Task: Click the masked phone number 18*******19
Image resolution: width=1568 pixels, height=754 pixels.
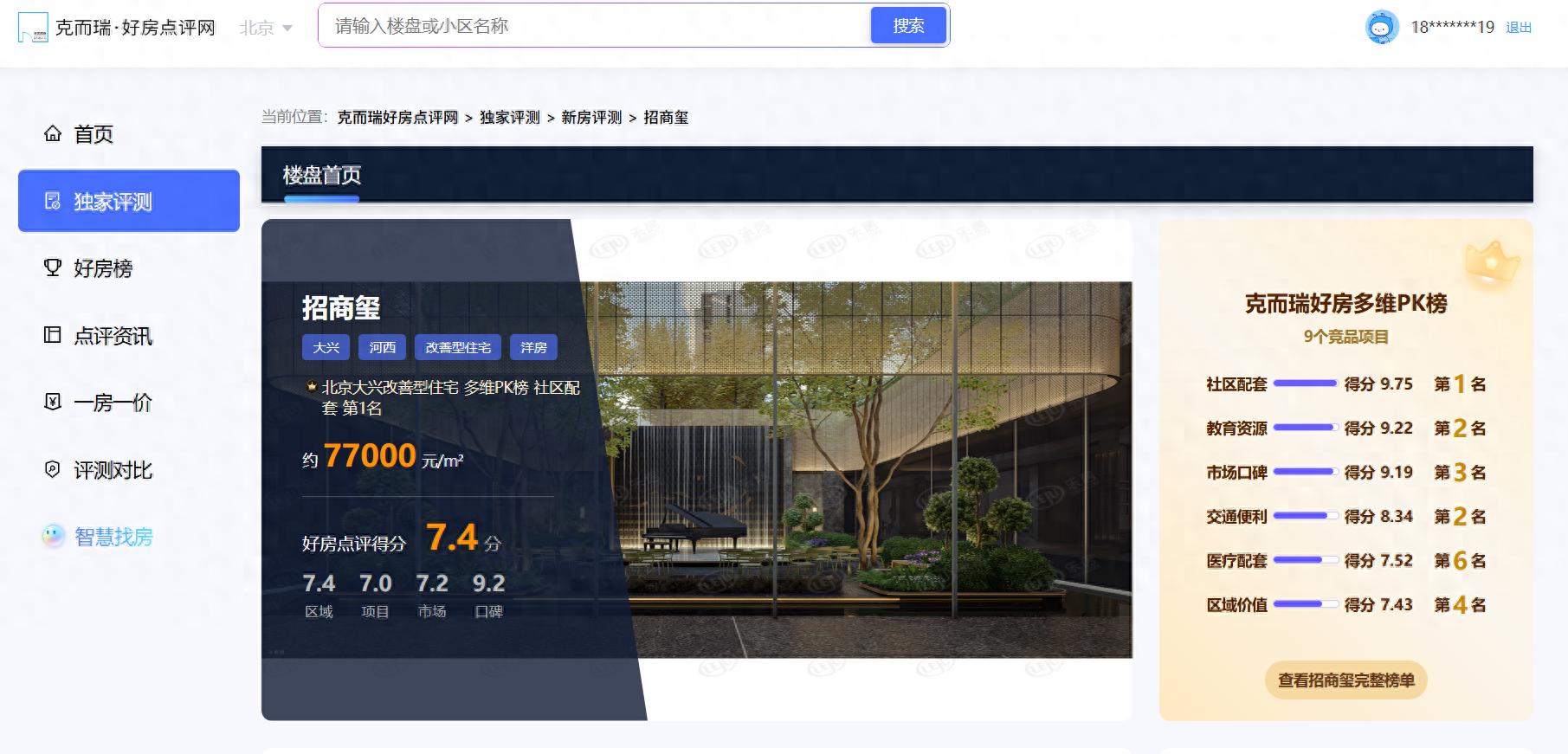Action: [1452, 27]
